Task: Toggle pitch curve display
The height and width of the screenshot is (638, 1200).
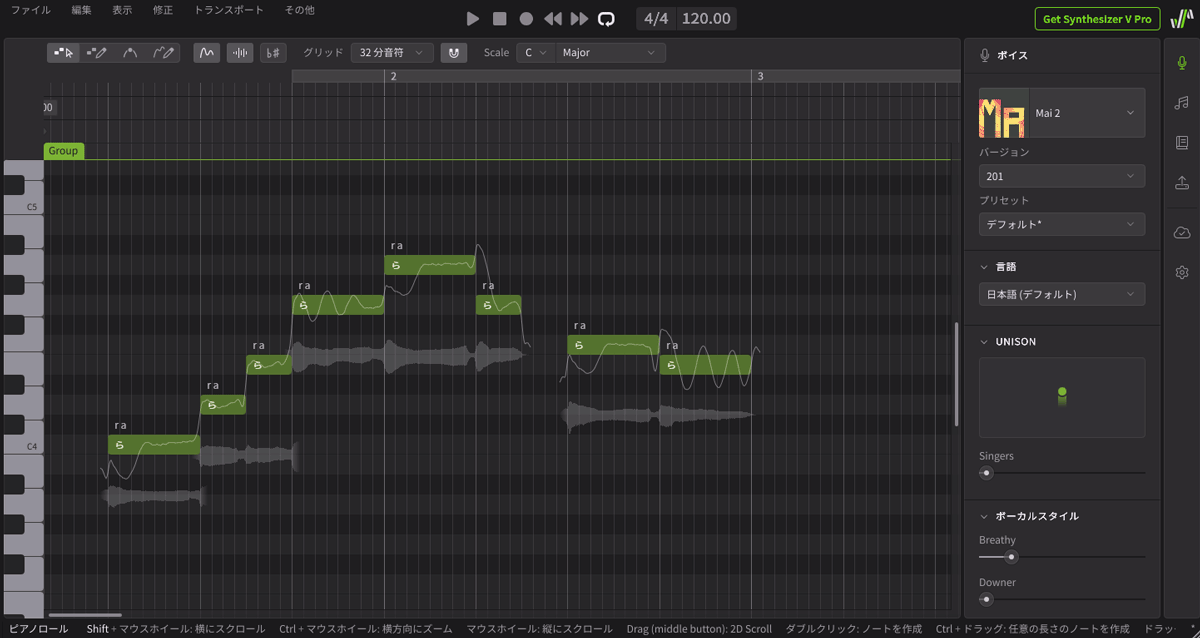Action: [207, 52]
